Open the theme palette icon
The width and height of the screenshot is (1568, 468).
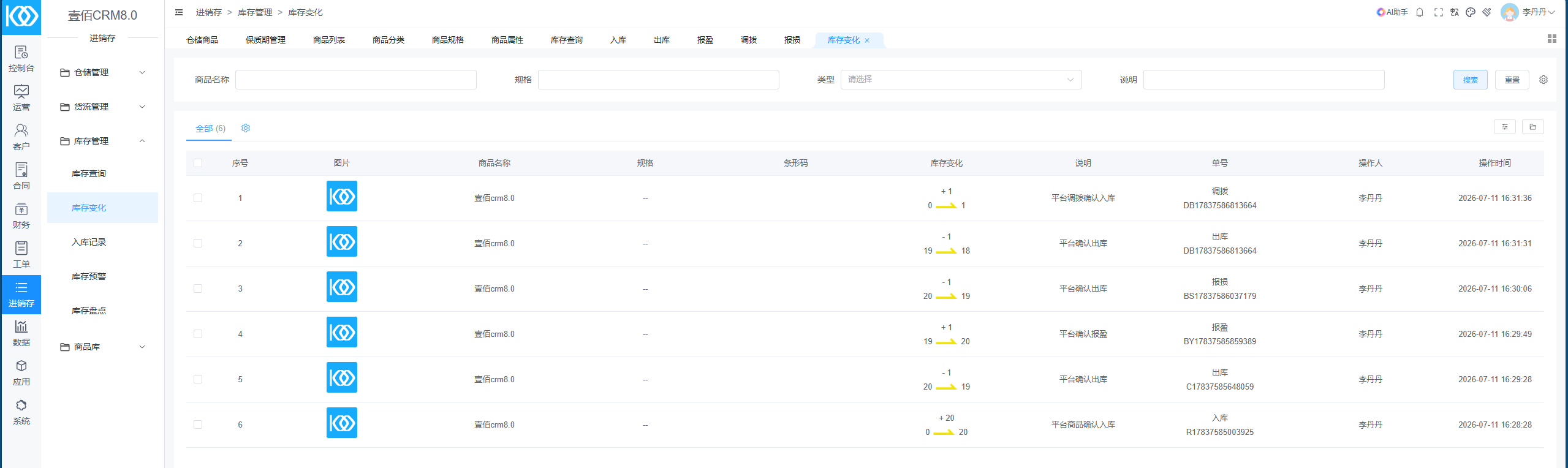point(1471,12)
